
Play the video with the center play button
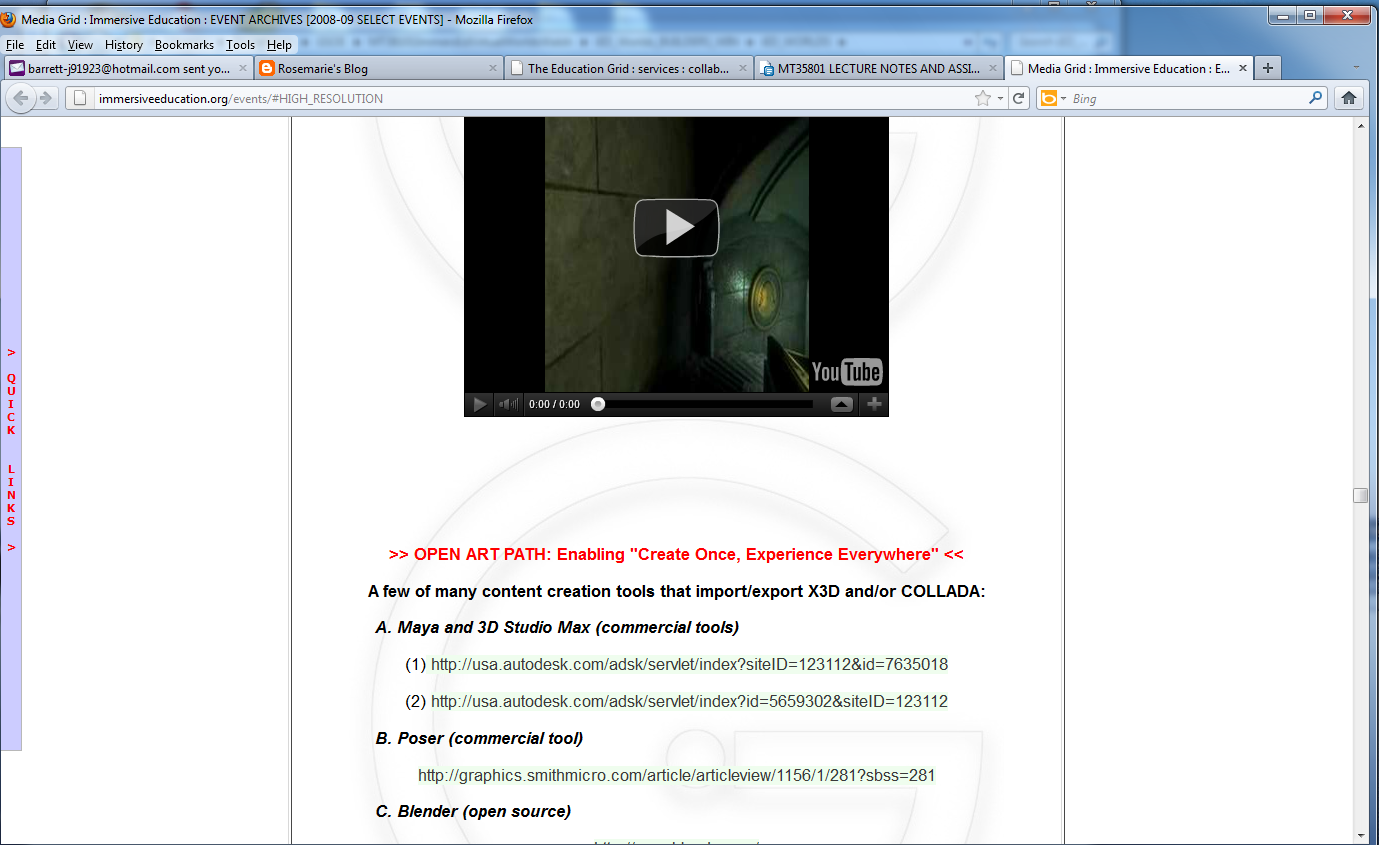[x=676, y=227]
